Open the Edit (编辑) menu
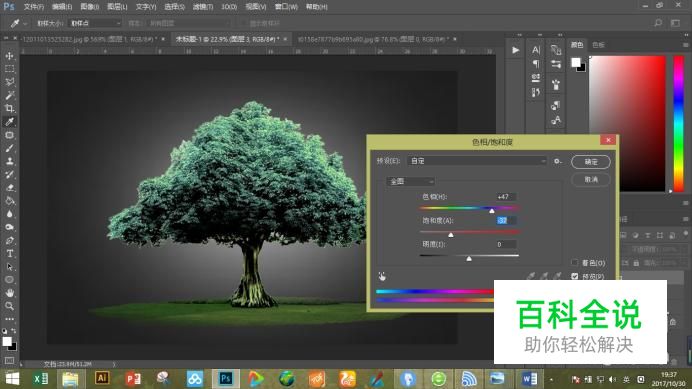Viewport: 692px width, 389px height. pos(62,7)
